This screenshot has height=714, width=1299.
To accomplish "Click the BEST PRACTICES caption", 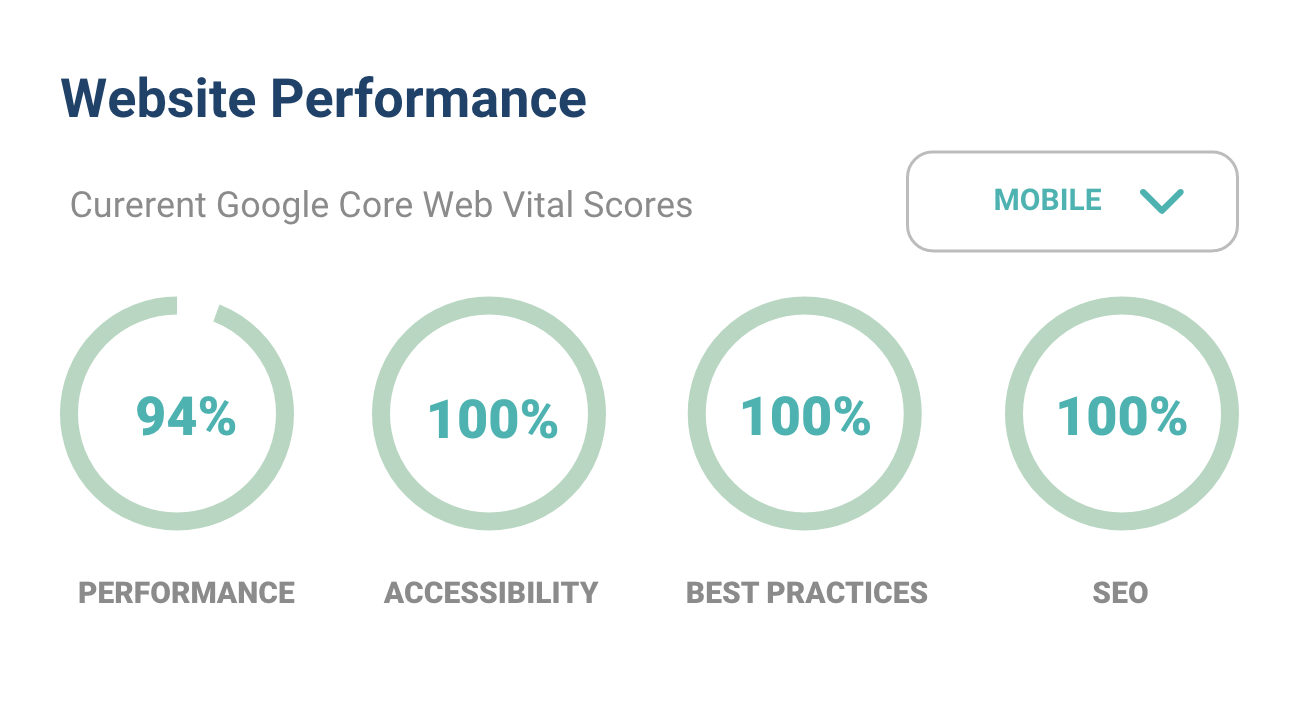I will coord(806,592).
